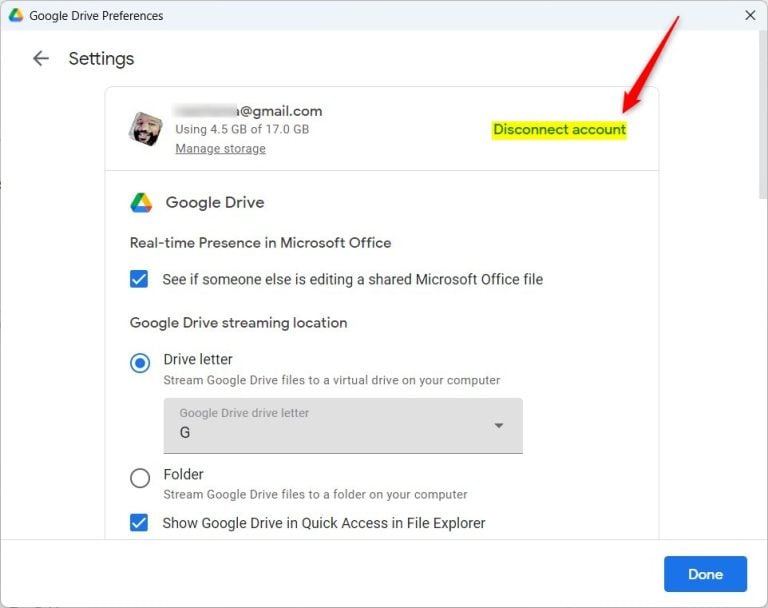The image size is (768, 608).
Task: Click the Google Drive icon in title bar
Action: coord(15,15)
